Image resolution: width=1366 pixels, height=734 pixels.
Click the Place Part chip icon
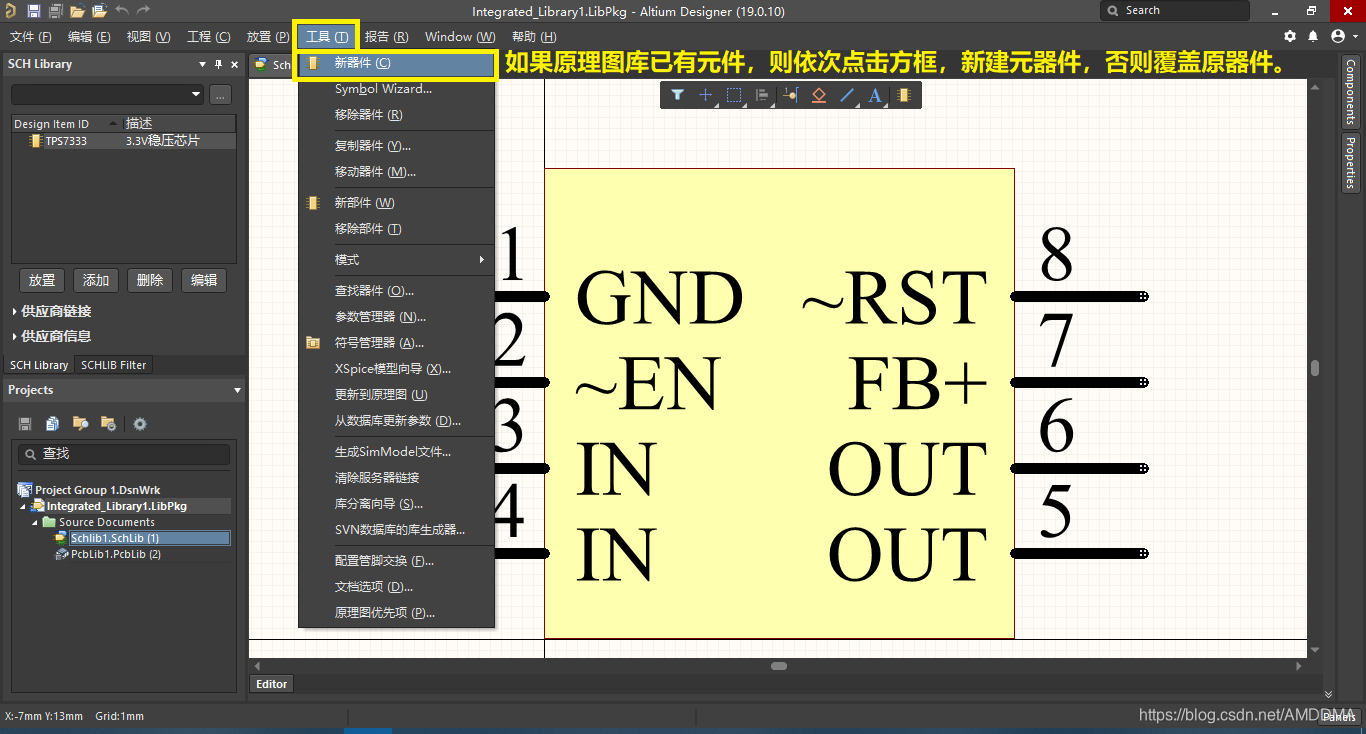click(x=904, y=95)
